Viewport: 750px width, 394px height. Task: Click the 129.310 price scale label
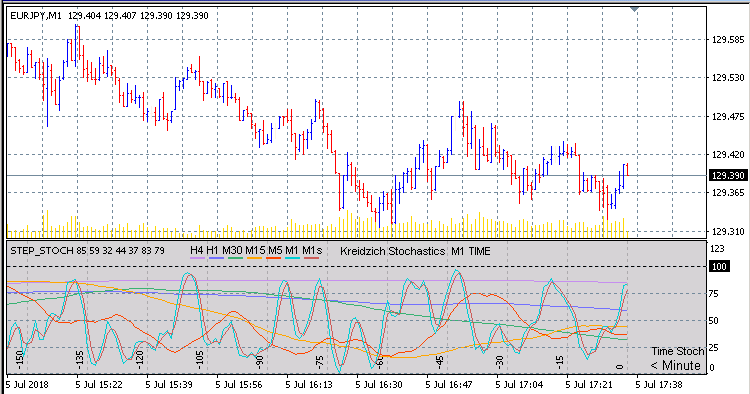coord(728,231)
